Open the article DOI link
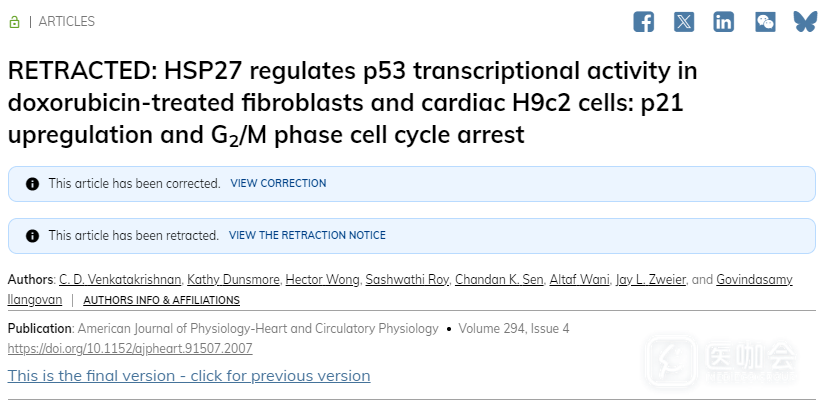Viewport: 822px width, 406px height. coord(130,349)
